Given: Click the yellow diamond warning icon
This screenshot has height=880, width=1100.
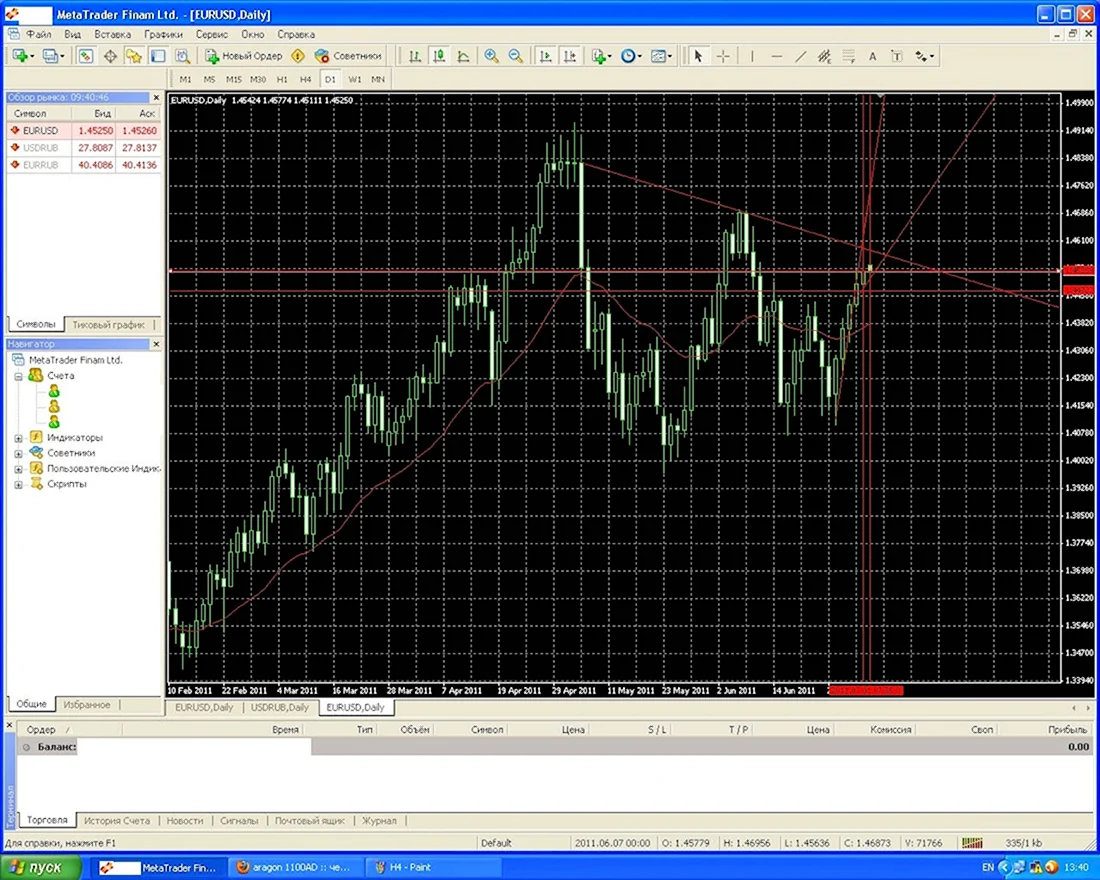Looking at the screenshot, I should click(298, 56).
